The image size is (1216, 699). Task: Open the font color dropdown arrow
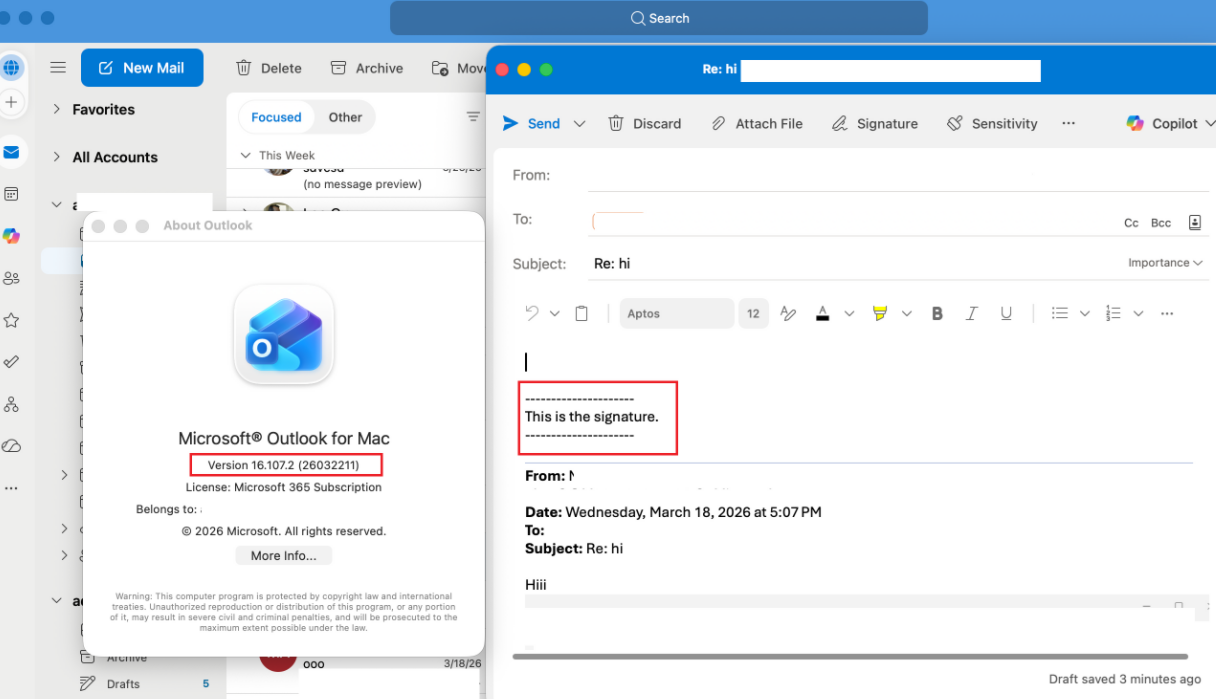[x=849, y=313]
